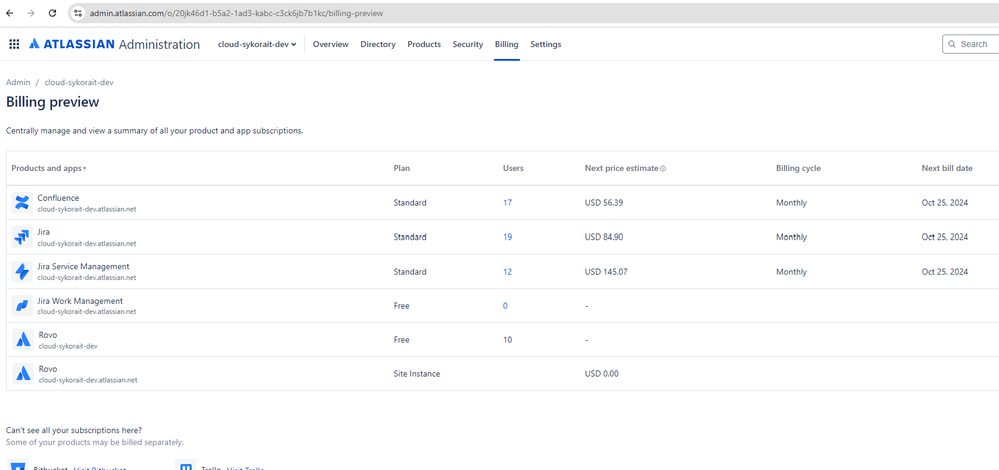Reload the page with refresh icon
The image size is (999, 470).
[x=52, y=13]
